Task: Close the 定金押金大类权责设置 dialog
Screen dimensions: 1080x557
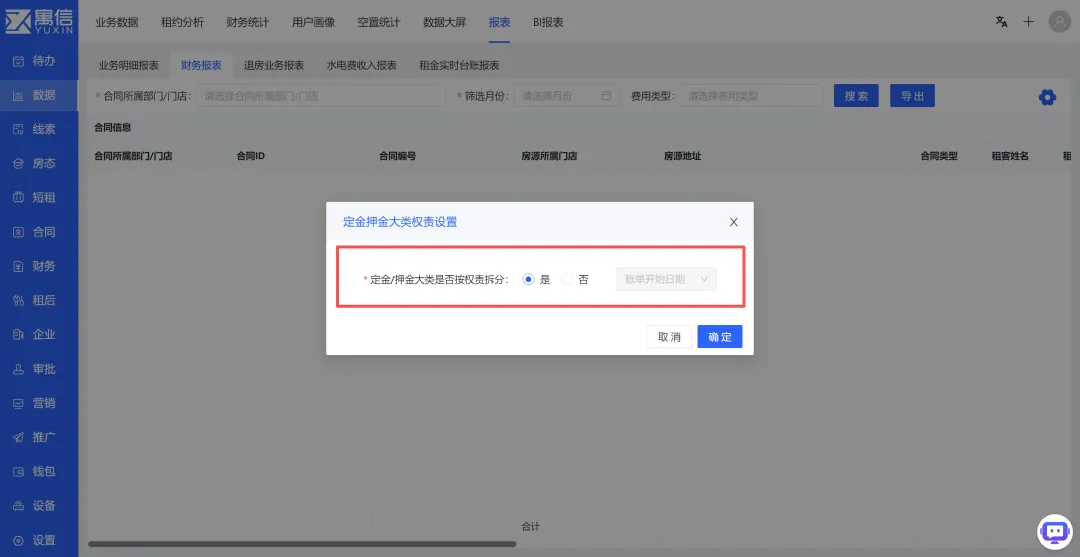Action: click(734, 222)
